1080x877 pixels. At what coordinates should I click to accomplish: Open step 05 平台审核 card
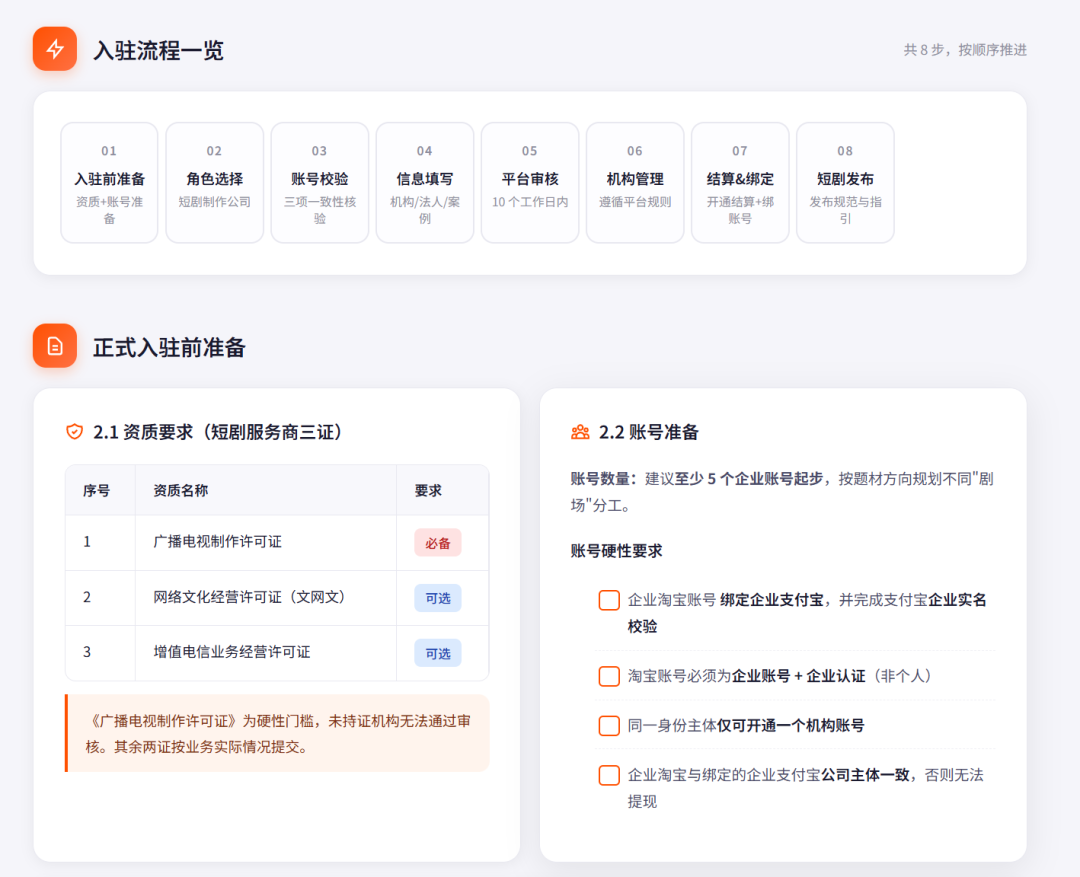click(530, 183)
